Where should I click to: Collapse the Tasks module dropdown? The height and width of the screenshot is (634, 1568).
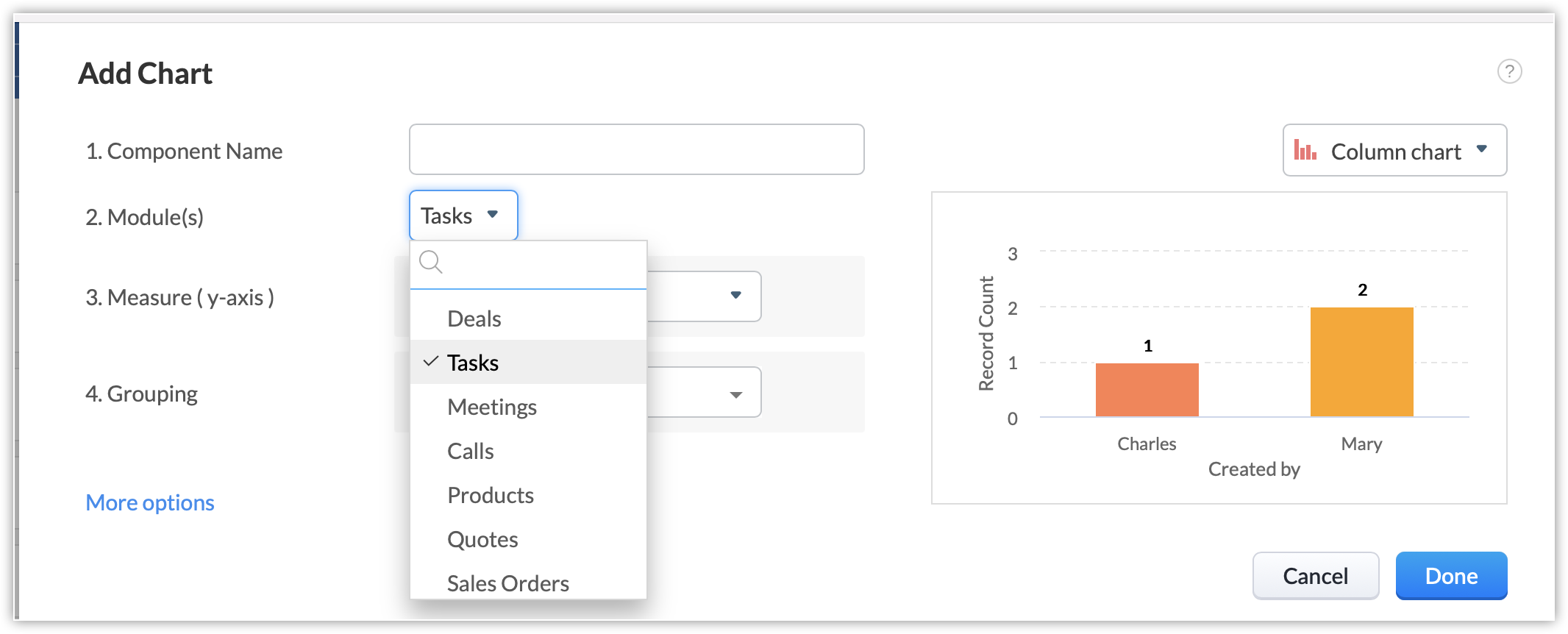(x=463, y=216)
